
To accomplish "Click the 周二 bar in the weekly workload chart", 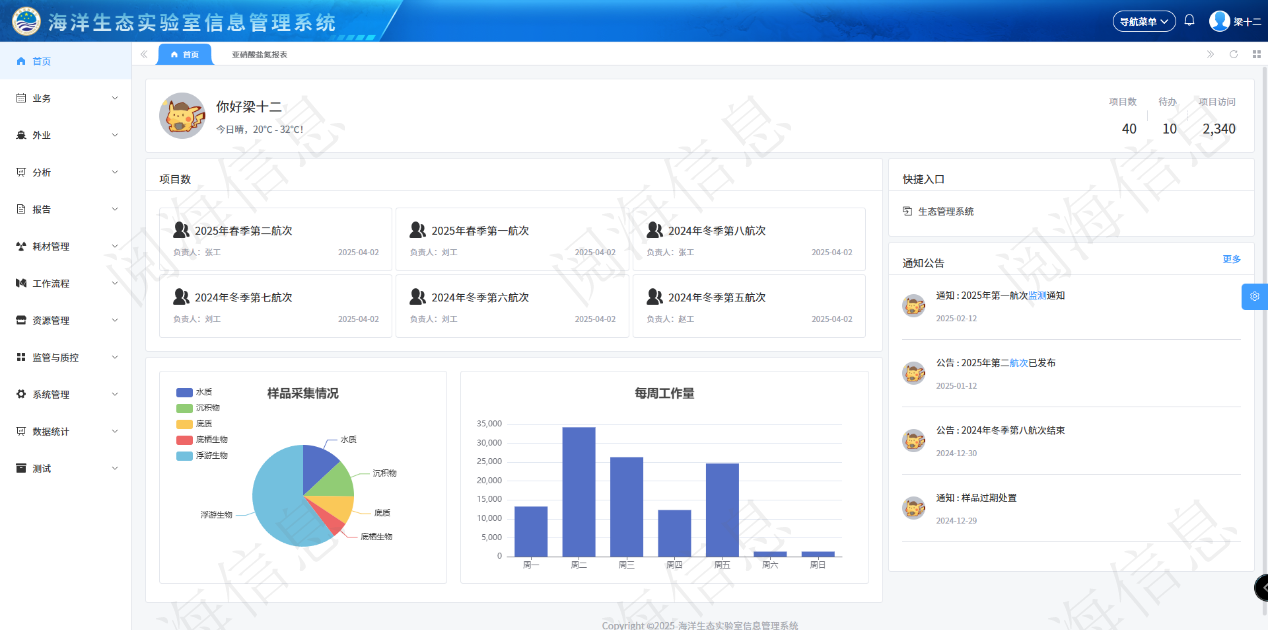I will coord(579,491).
